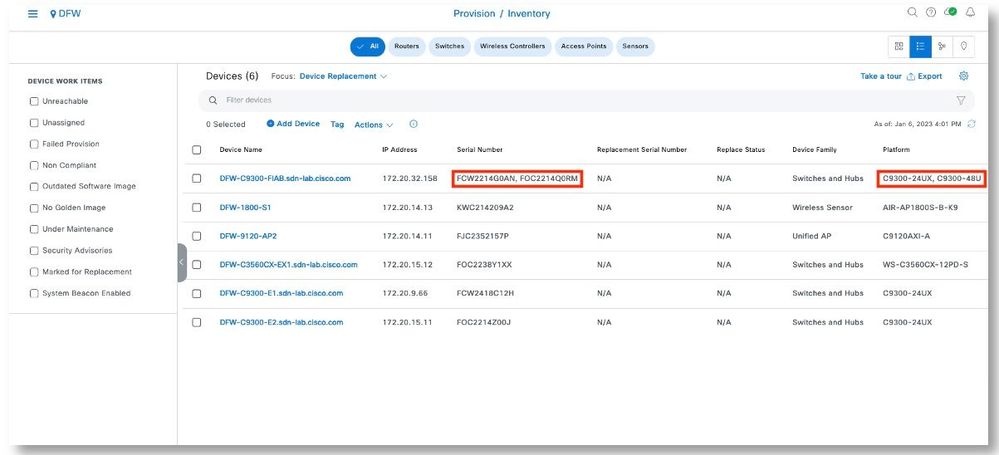Sort by Platform column header

pos(896,150)
